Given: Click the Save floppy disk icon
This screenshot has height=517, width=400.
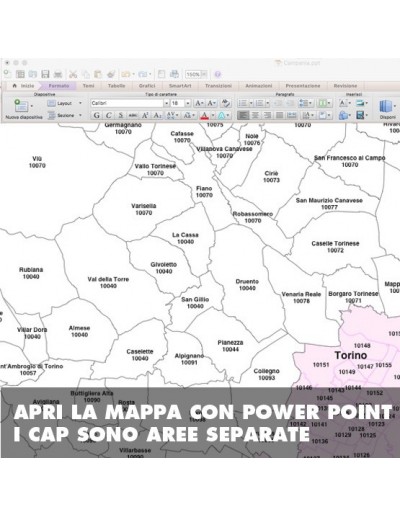Looking at the screenshot, I should tap(45, 74).
